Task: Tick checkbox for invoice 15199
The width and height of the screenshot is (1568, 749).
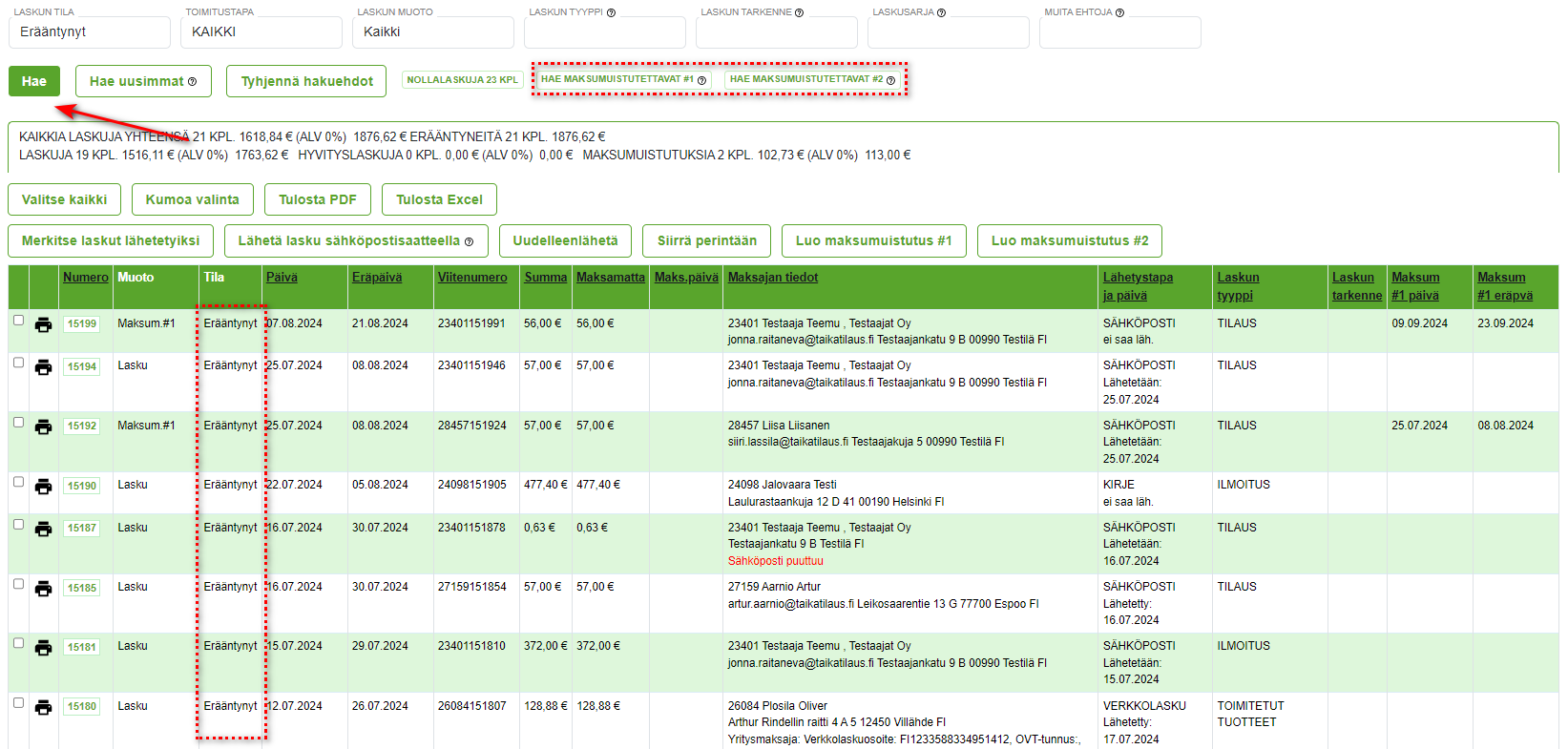Action: [x=18, y=321]
